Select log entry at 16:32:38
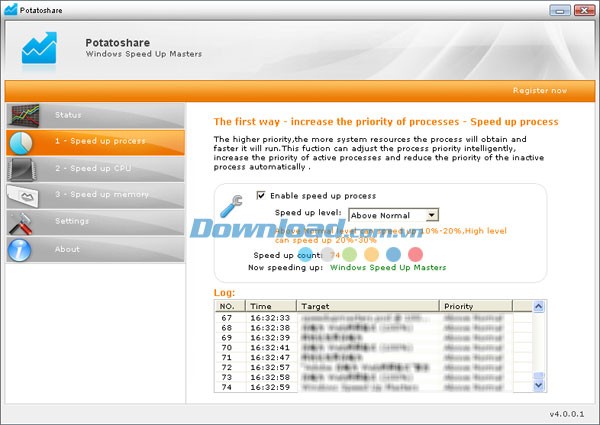The image size is (600, 425). click(373, 328)
